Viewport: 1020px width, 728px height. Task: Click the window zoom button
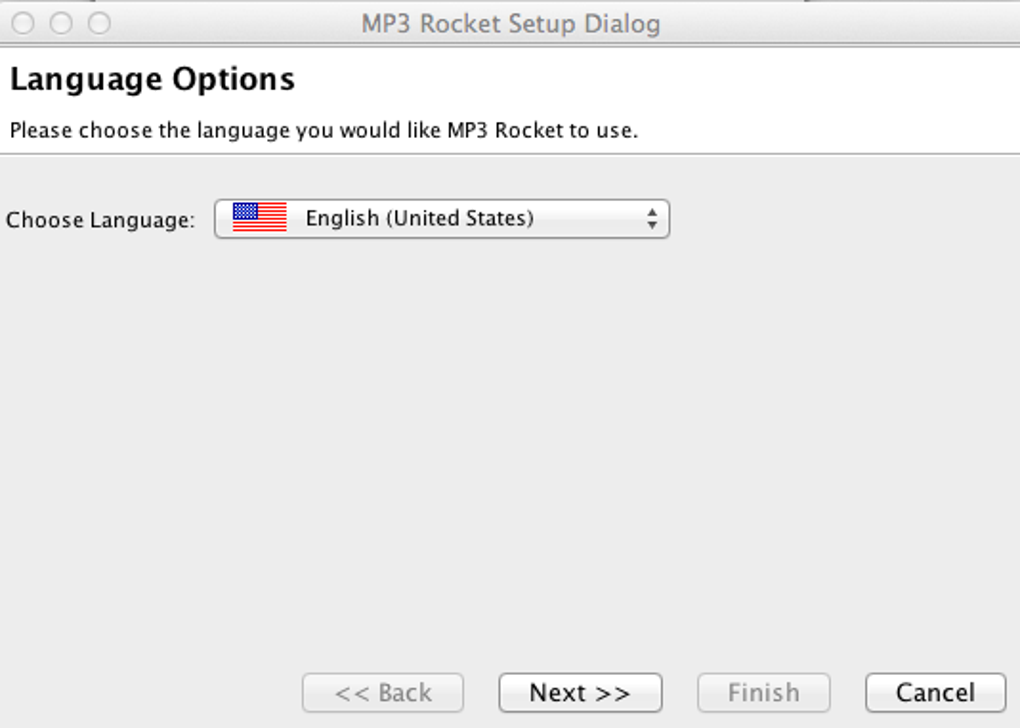point(99,23)
